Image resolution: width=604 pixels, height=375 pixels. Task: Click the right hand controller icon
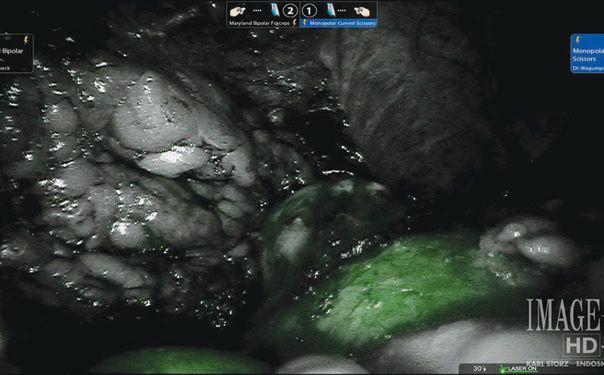[x=362, y=12]
